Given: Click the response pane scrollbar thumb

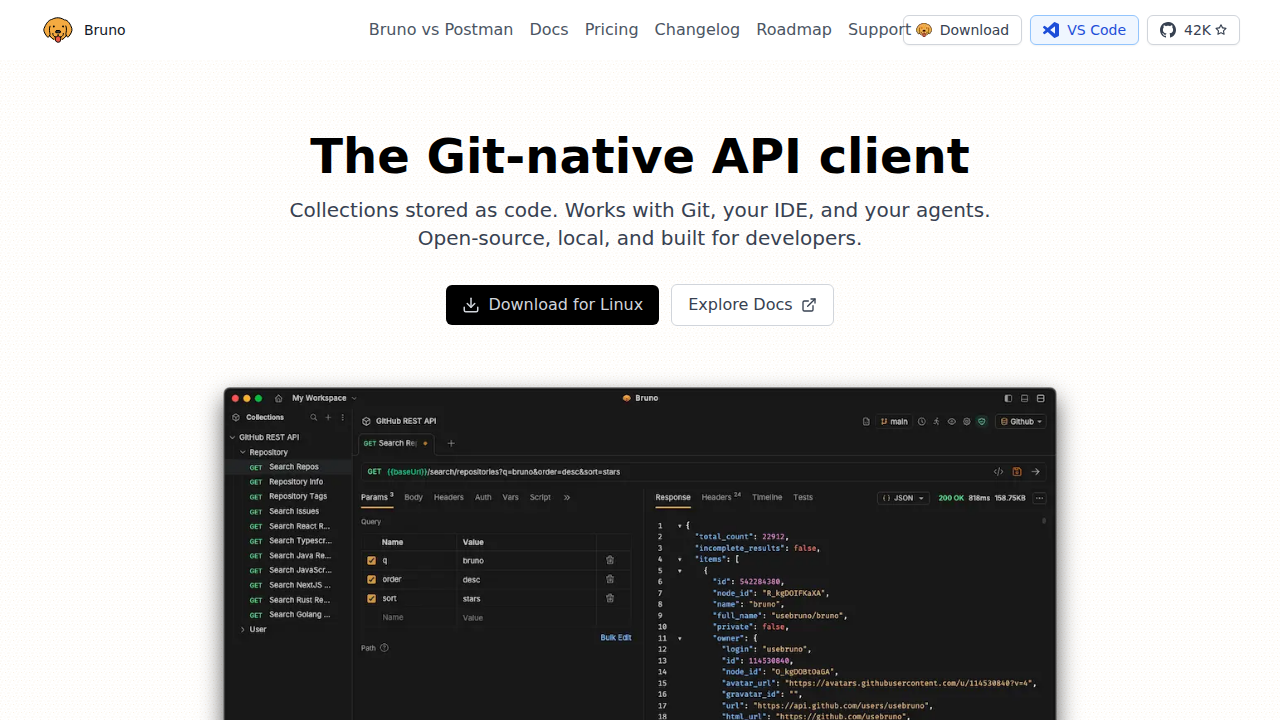Looking at the screenshot, I should coord(1044,521).
